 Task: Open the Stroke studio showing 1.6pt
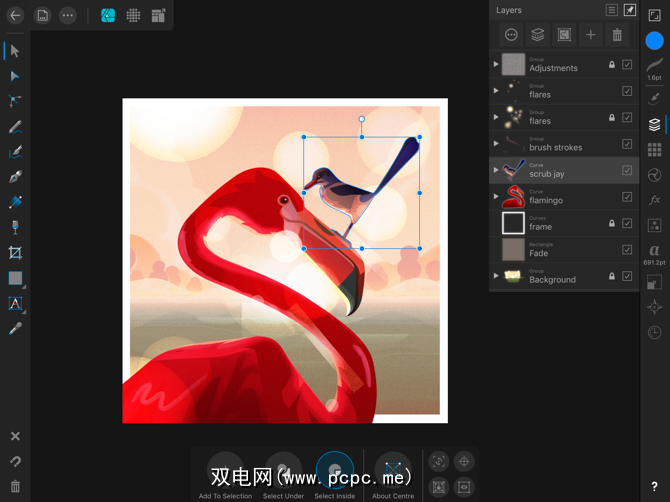point(654,70)
